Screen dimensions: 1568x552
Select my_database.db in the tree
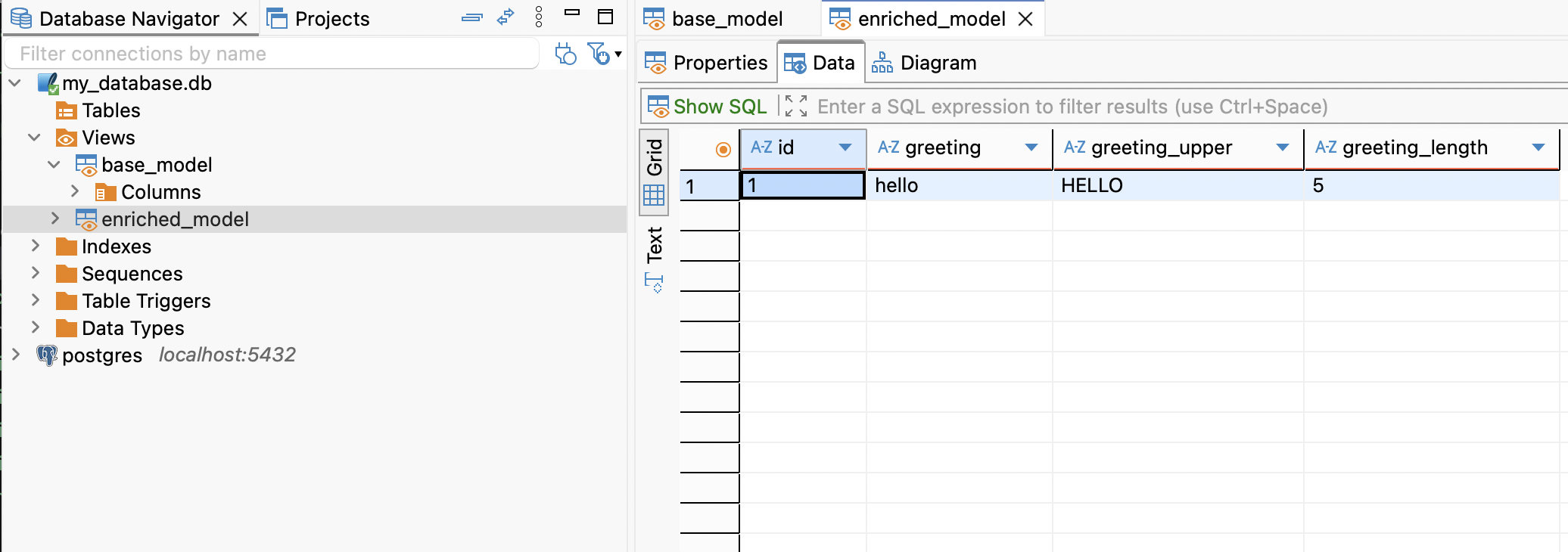pos(137,83)
